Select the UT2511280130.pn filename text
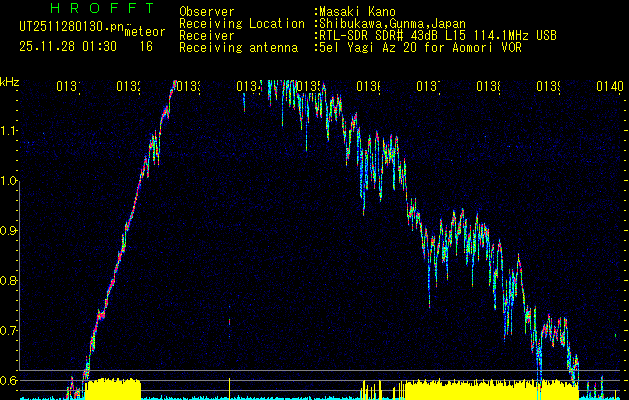The height and width of the screenshot is (400, 629). click(x=71, y=27)
